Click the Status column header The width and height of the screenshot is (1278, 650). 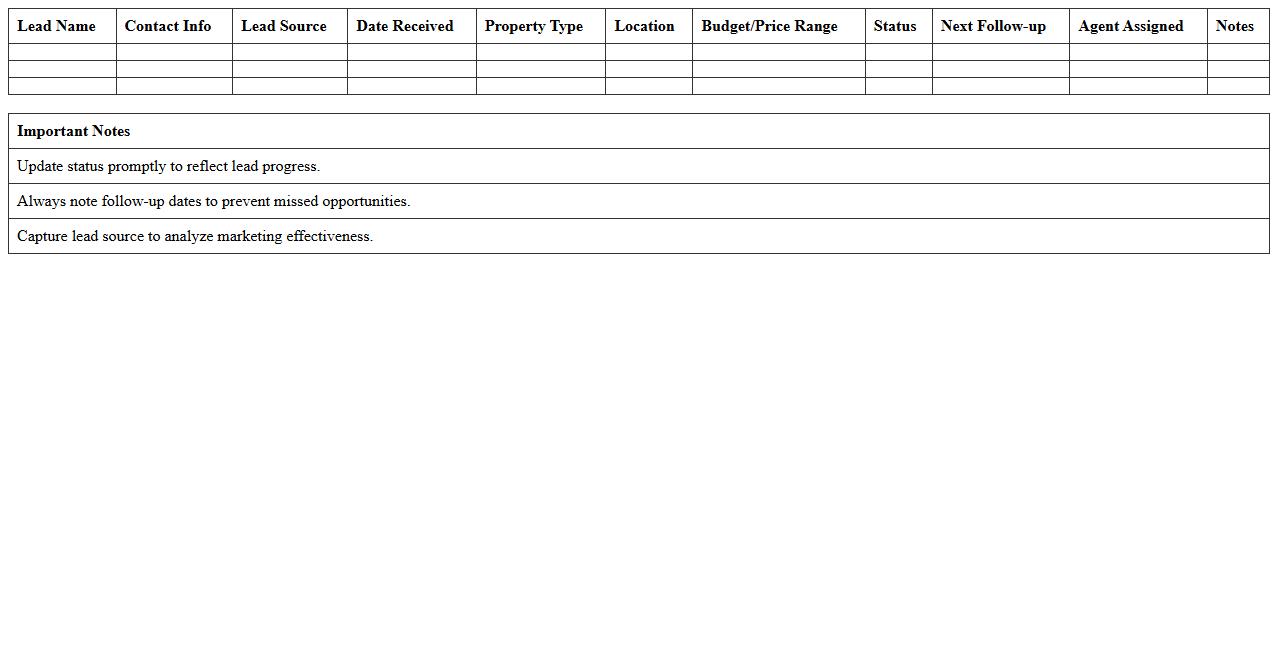[x=894, y=26]
